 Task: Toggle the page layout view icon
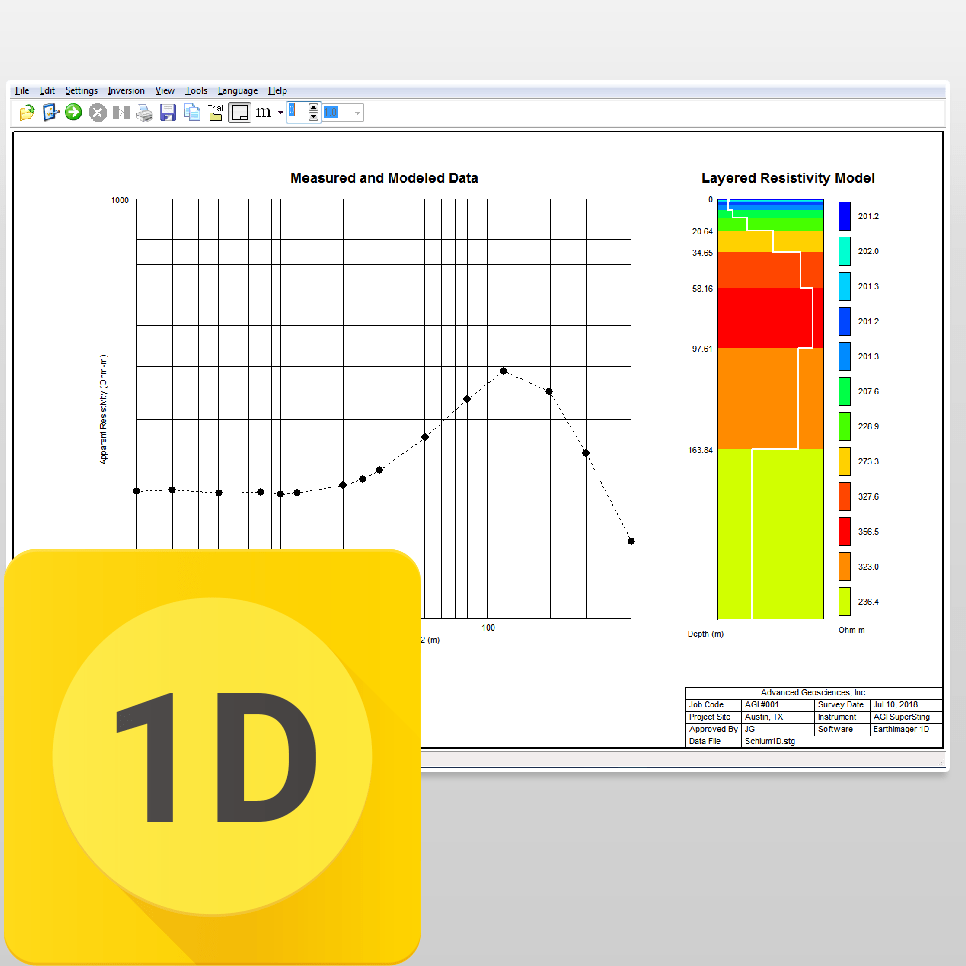click(x=239, y=112)
